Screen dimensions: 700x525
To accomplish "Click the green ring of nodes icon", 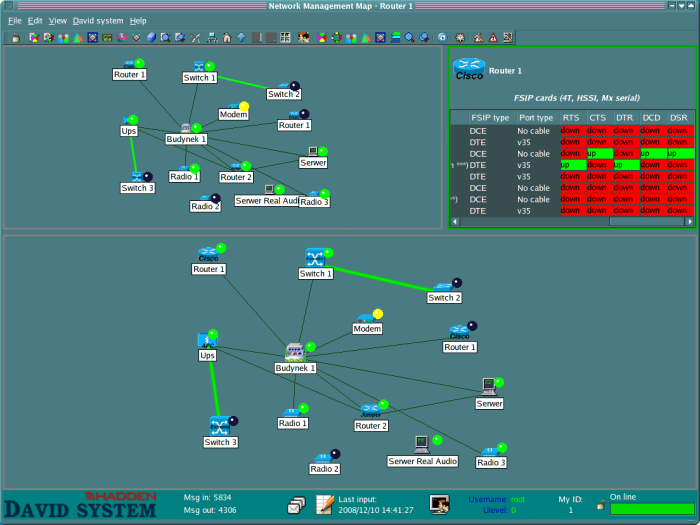I will pos(337,38).
